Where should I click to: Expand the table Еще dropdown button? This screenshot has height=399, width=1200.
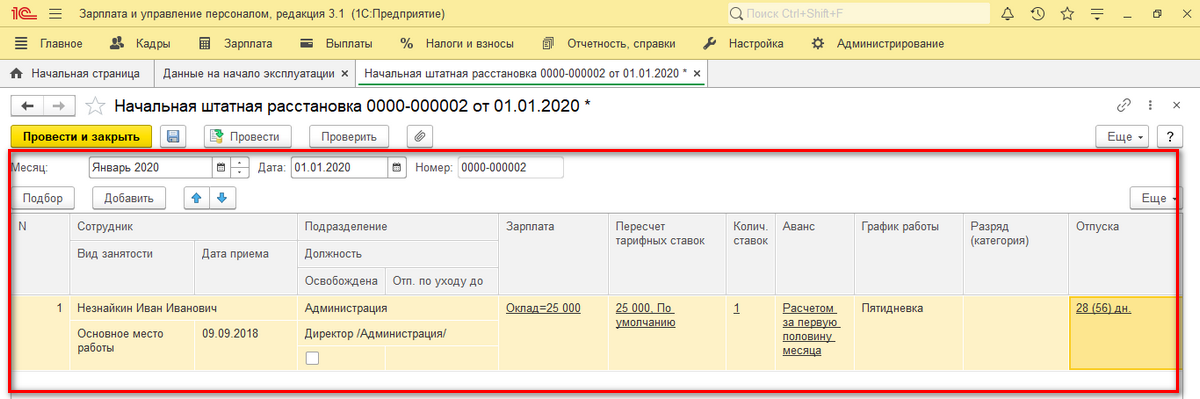point(1156,198)
